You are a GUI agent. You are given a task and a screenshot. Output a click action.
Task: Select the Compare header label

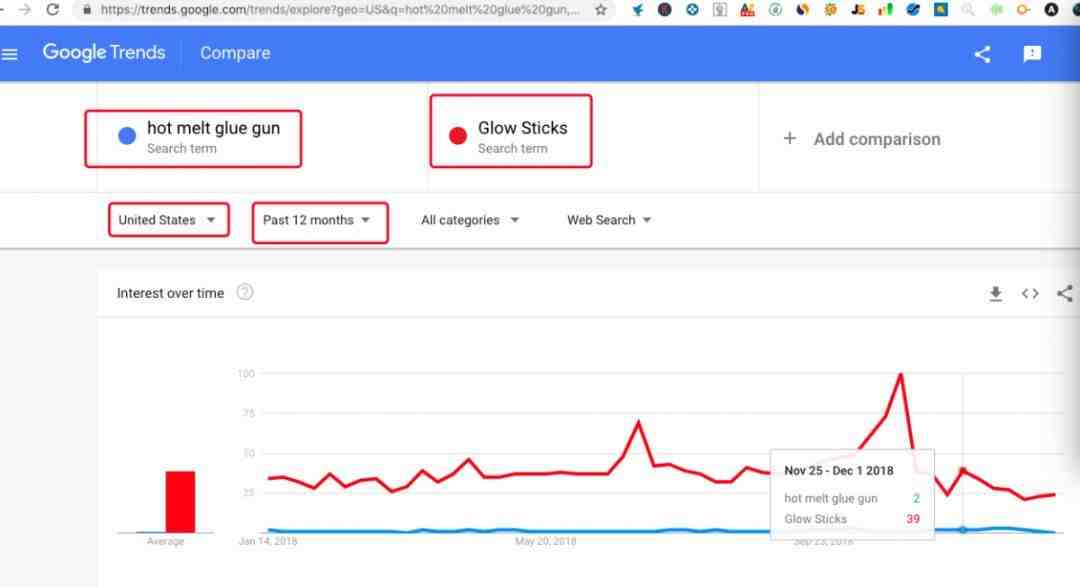[235, 53]
